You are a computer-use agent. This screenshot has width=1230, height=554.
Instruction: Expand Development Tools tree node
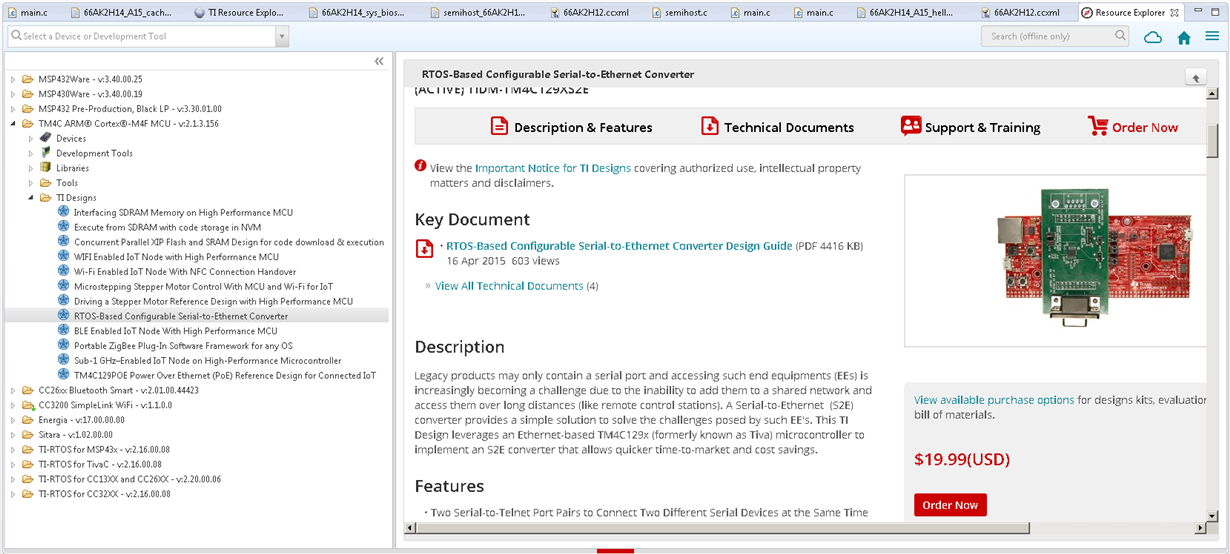point(31,153)
